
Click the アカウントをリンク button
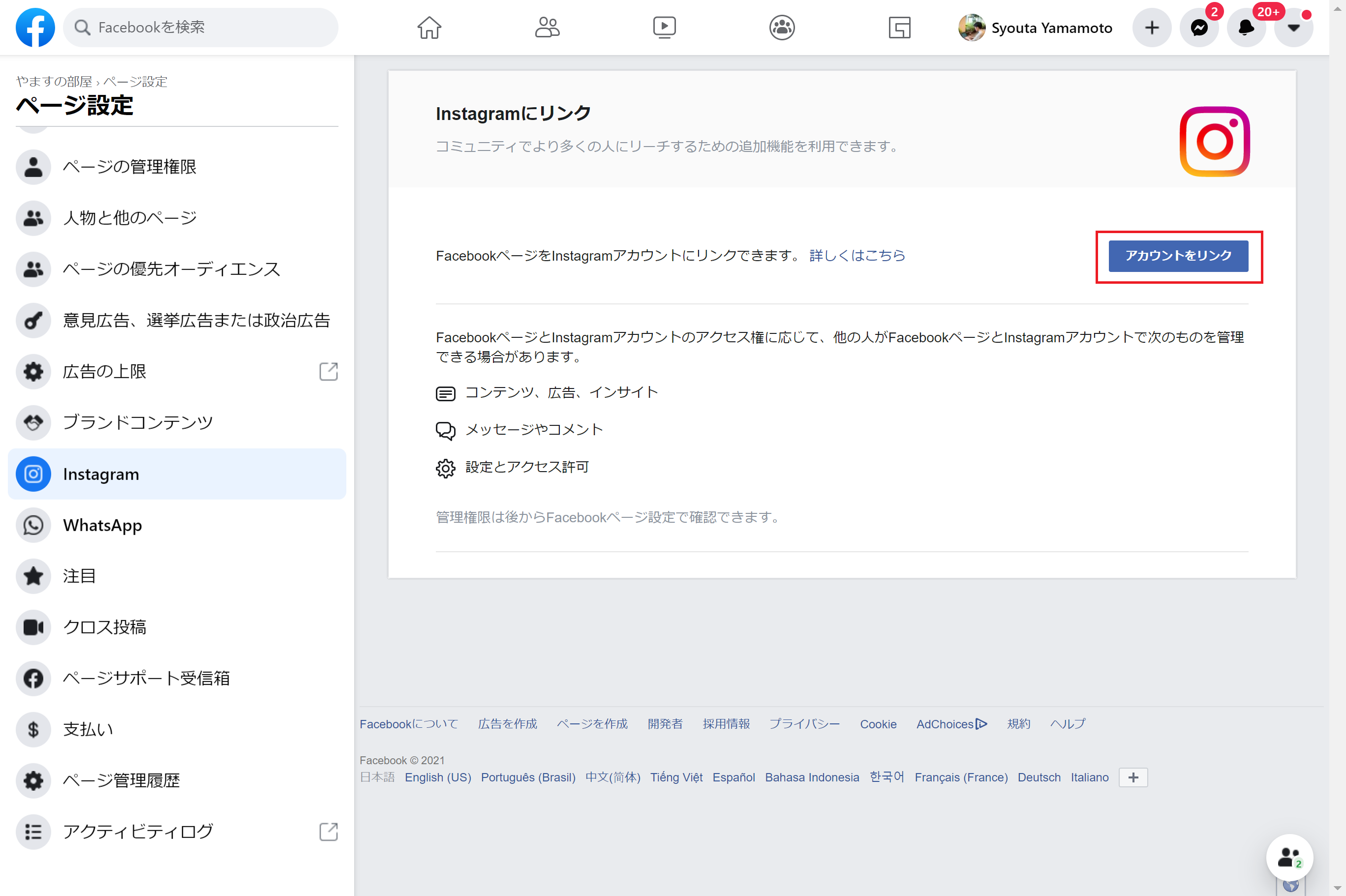1178,256
